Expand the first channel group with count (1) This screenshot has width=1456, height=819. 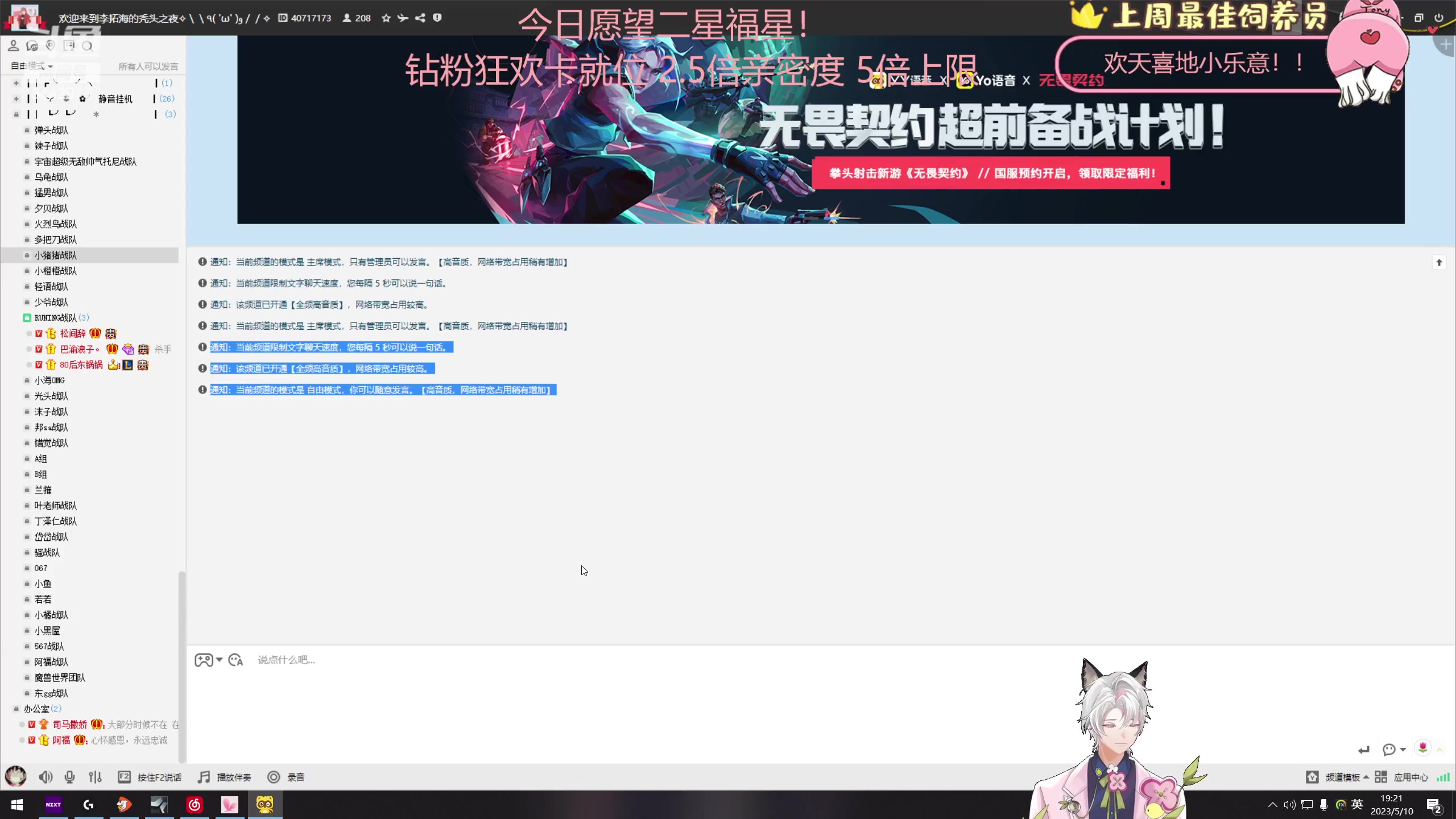(16, 83)
